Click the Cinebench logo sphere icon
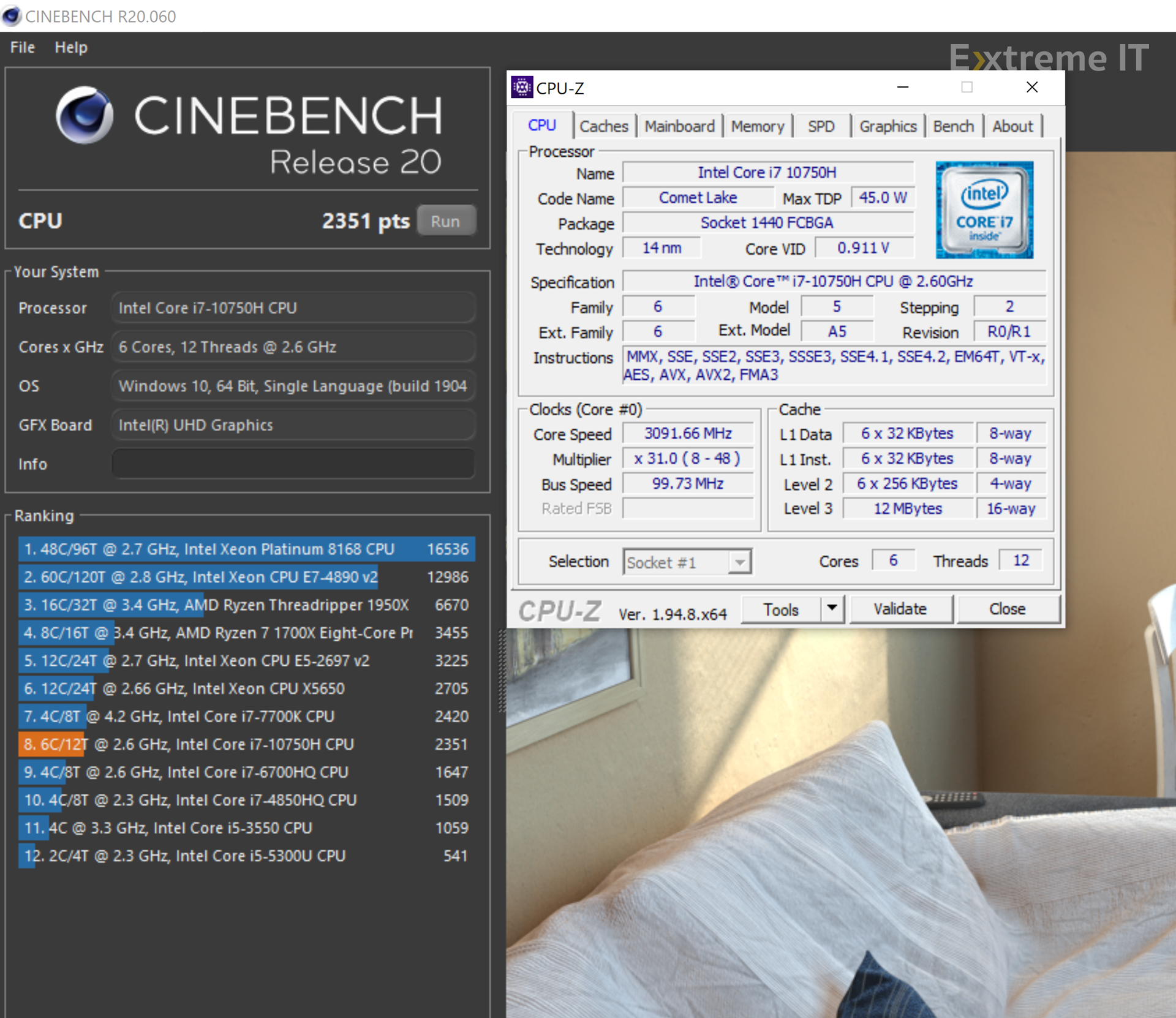This screenshot has width=1176, height=1018. click(85, 115)
